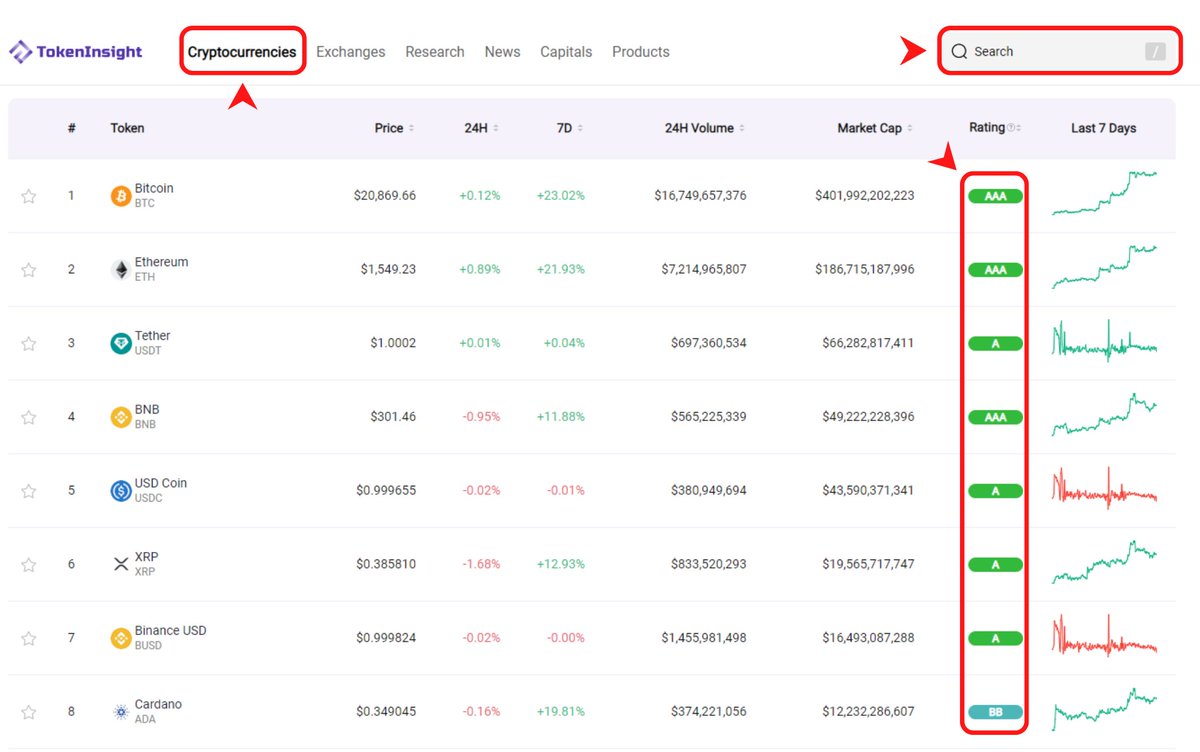The height and width of the screenshot is (752, 1200).
Task: Sort by Rating column
Action: point(994,128)
